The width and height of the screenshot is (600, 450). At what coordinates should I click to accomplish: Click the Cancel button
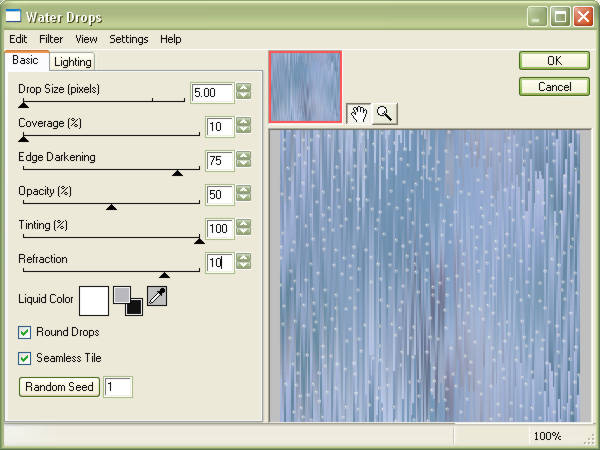click(554, 86)
